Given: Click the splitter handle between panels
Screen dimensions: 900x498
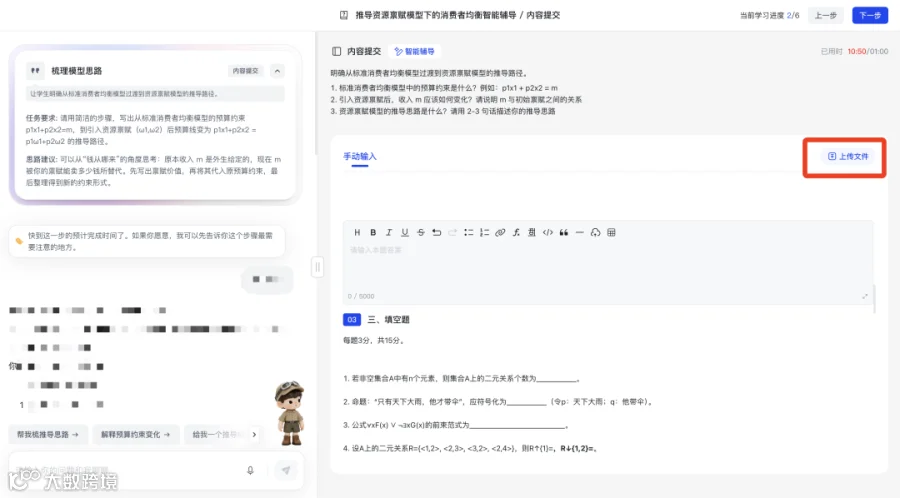Looking at the screenshot, I should click(x=317, y=267).
